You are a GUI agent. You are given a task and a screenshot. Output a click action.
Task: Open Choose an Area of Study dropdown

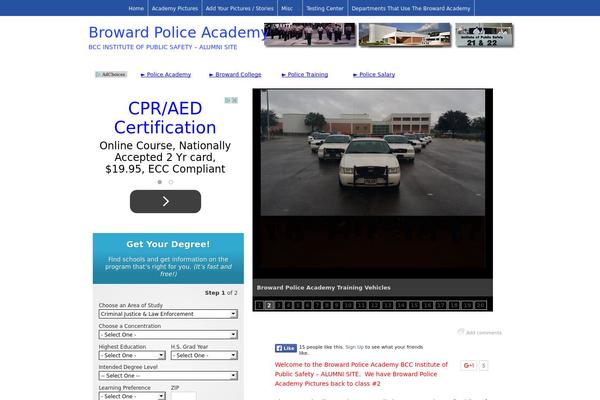click(168, 314)
